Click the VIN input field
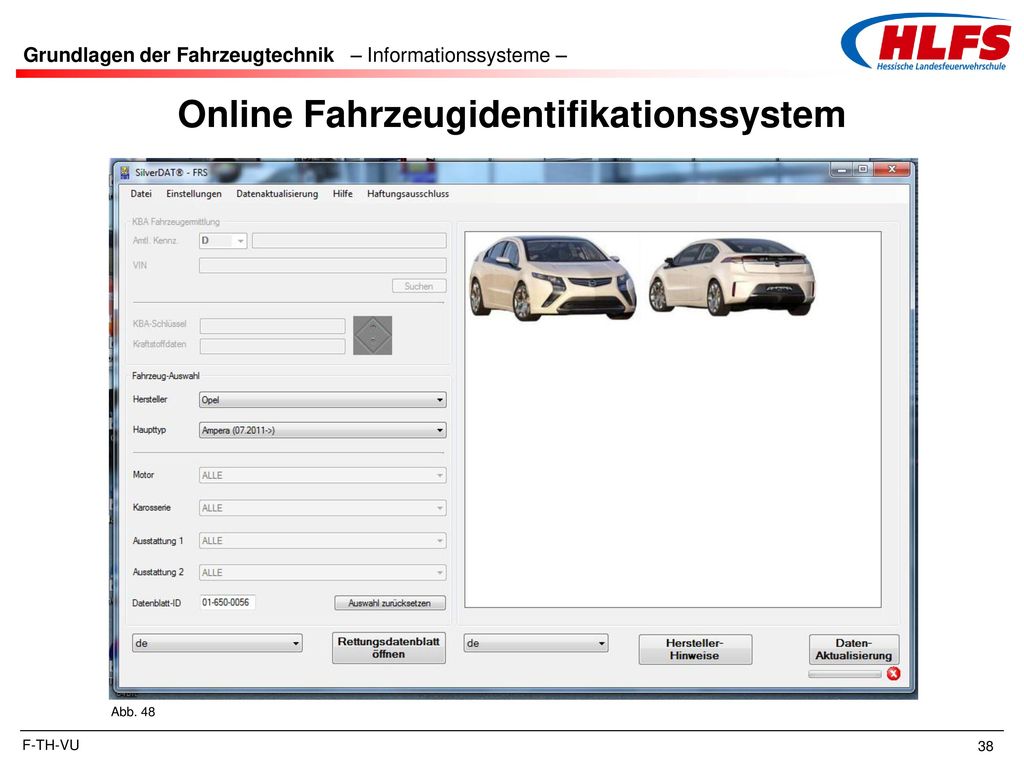This screenshot has width=1024, height=768. pyautogui.click(x=323, y=265)
